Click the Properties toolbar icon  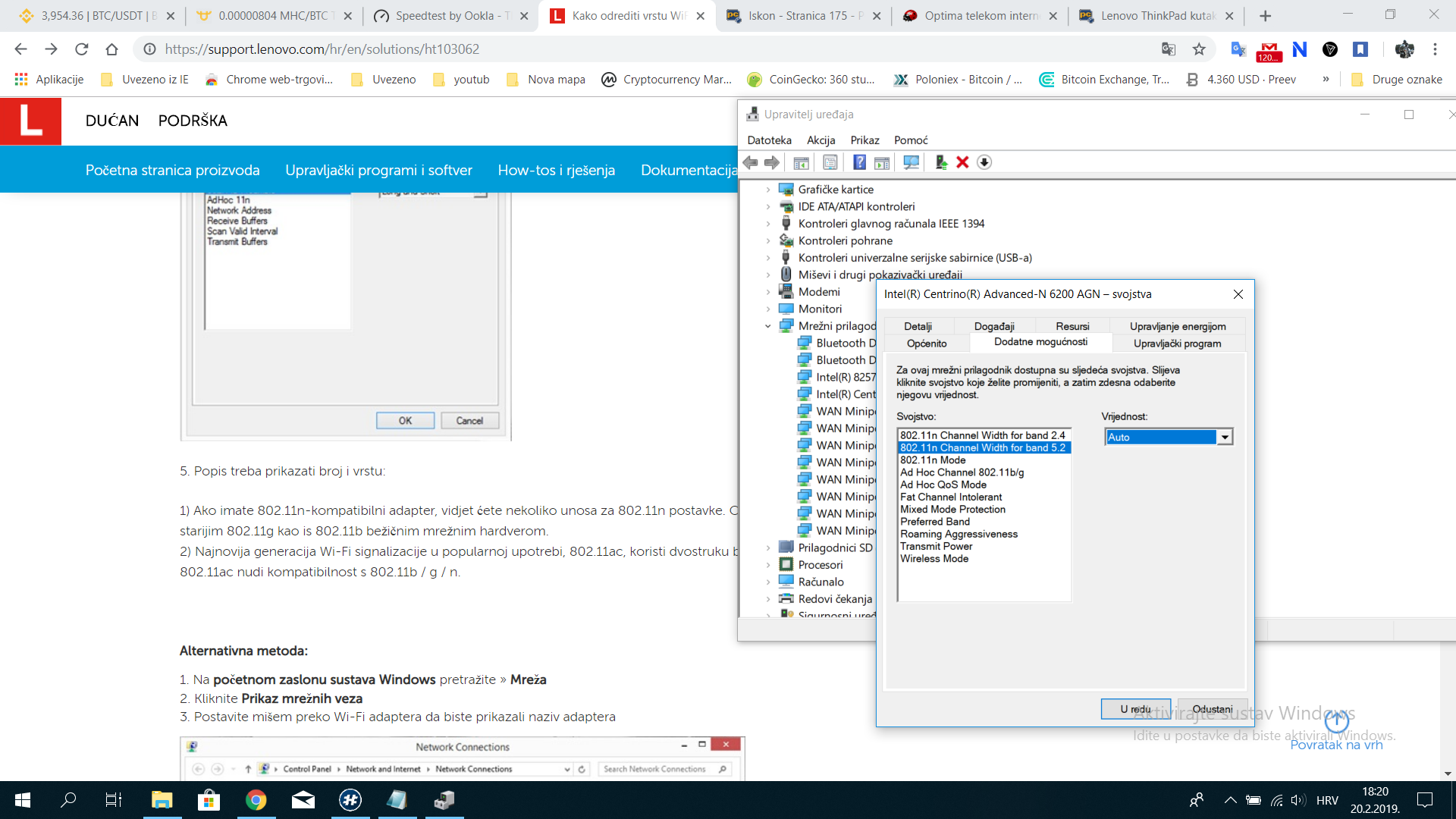click(x=830, y=162)
